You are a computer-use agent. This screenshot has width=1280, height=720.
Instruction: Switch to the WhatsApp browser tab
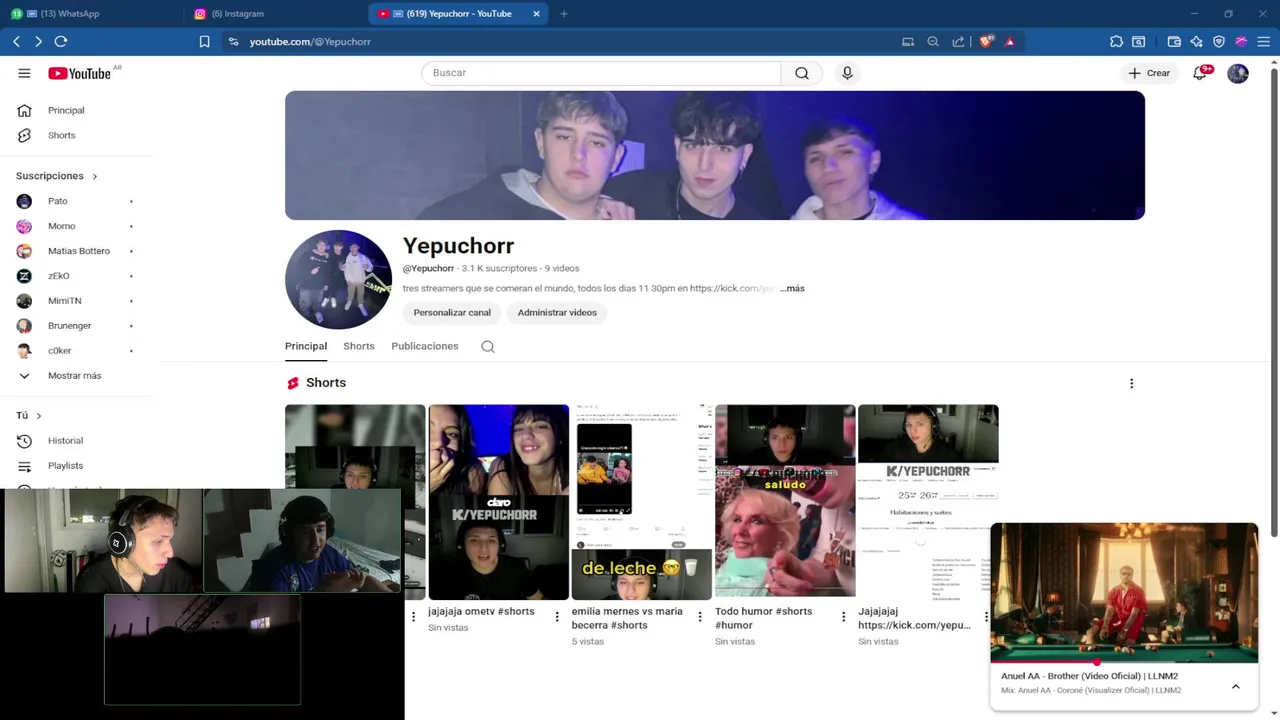click(x=92, y=14)
